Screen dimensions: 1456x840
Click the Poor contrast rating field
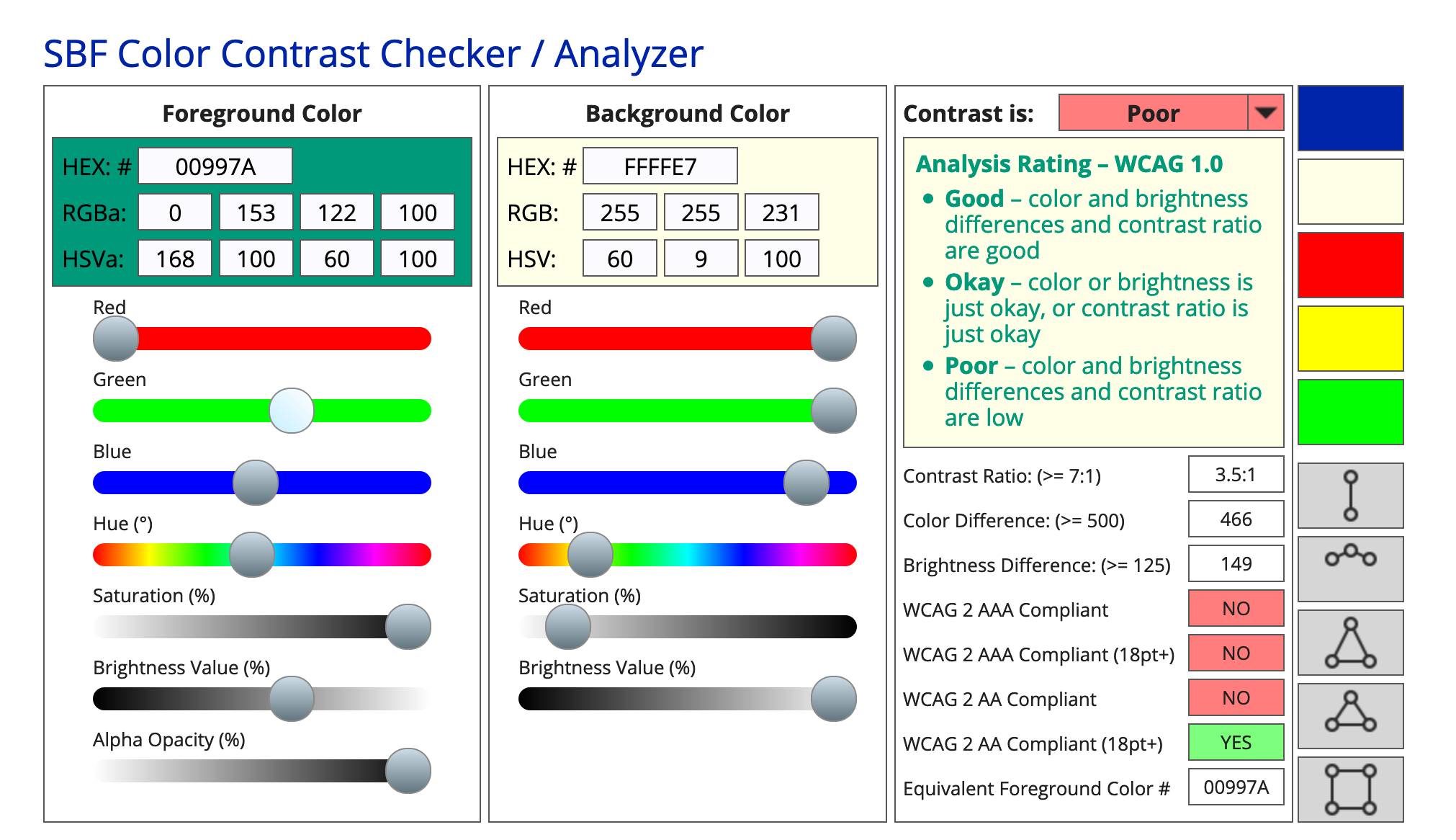pos(1153,112)
